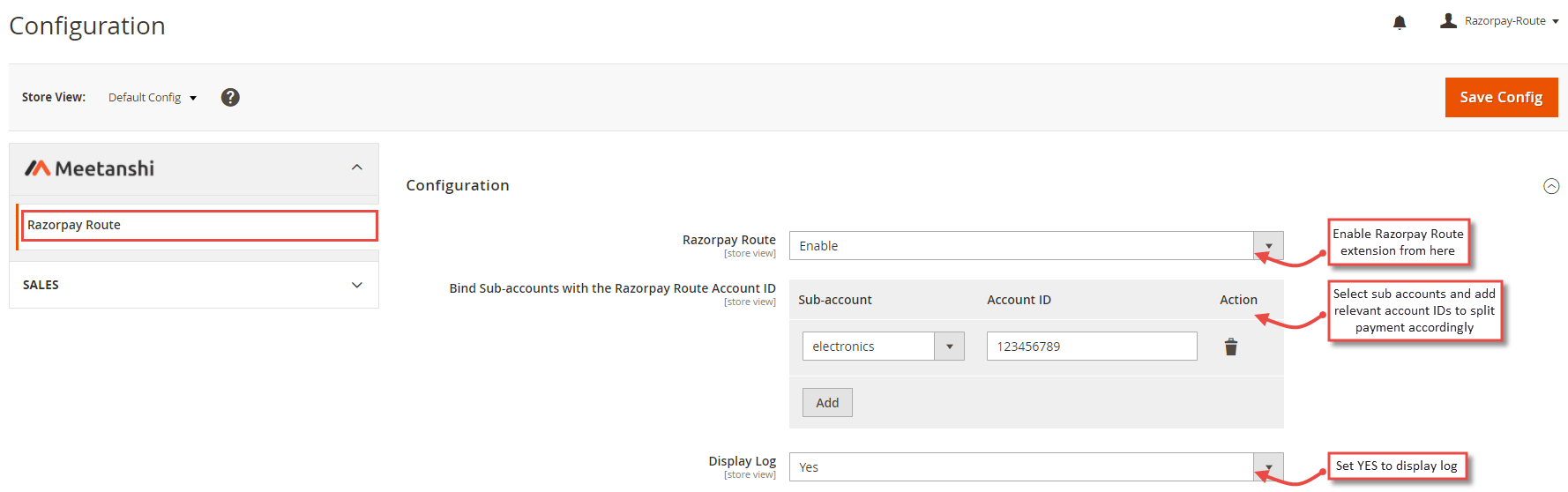Viewport: 1568px width, 492px height.
Task: Collapse the Configuration section circle icon
Action: pyautogui.click(x=1551, y=186)
